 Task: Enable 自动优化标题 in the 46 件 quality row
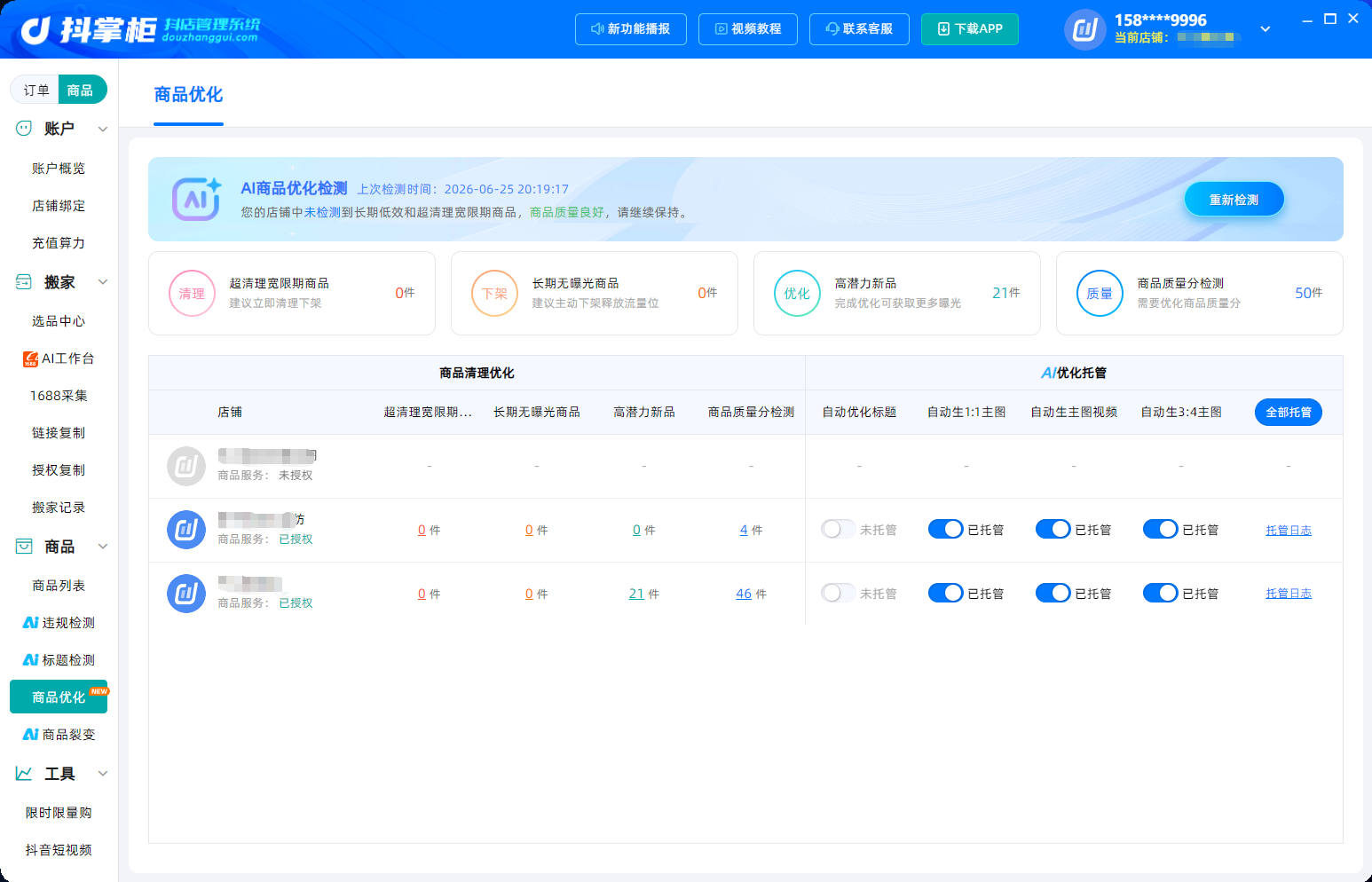(x=838, y=594)
